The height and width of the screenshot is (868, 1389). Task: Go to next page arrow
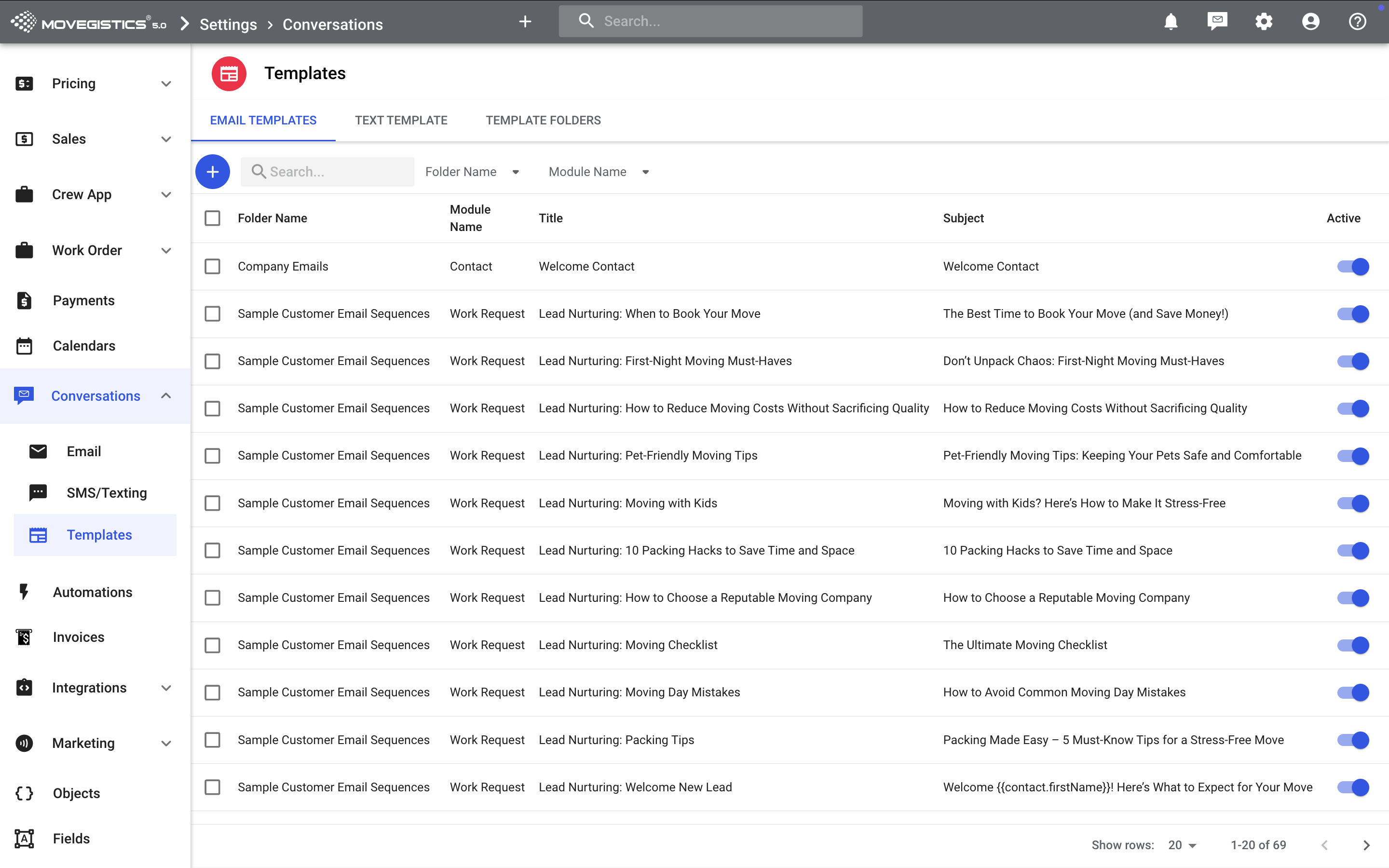1366,844
